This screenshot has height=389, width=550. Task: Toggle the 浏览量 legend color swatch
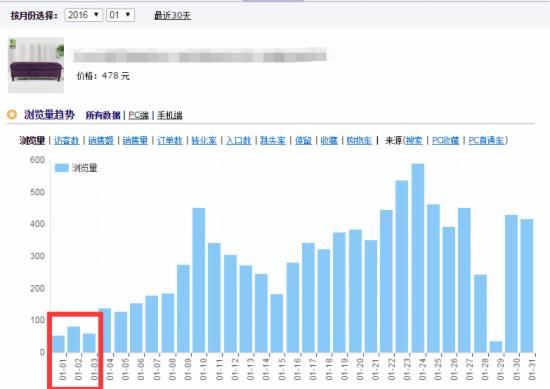61,168
